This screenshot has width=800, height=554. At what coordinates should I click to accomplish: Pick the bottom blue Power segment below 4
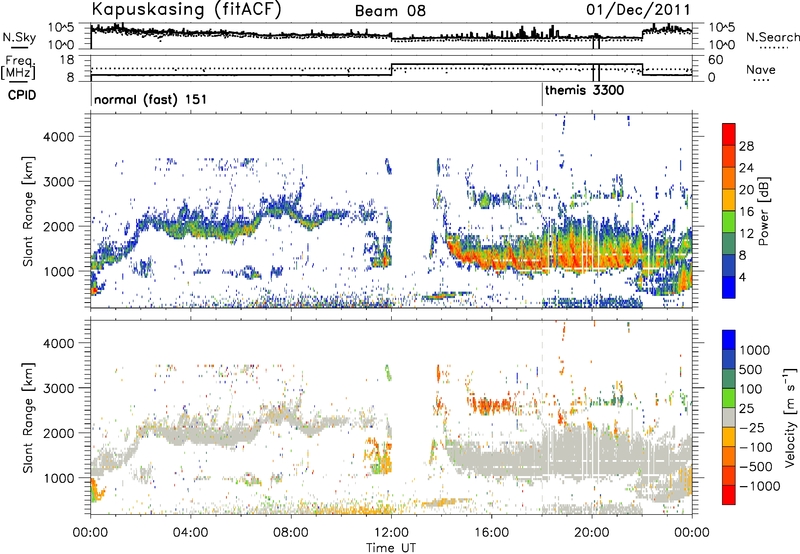coord(729,287)
